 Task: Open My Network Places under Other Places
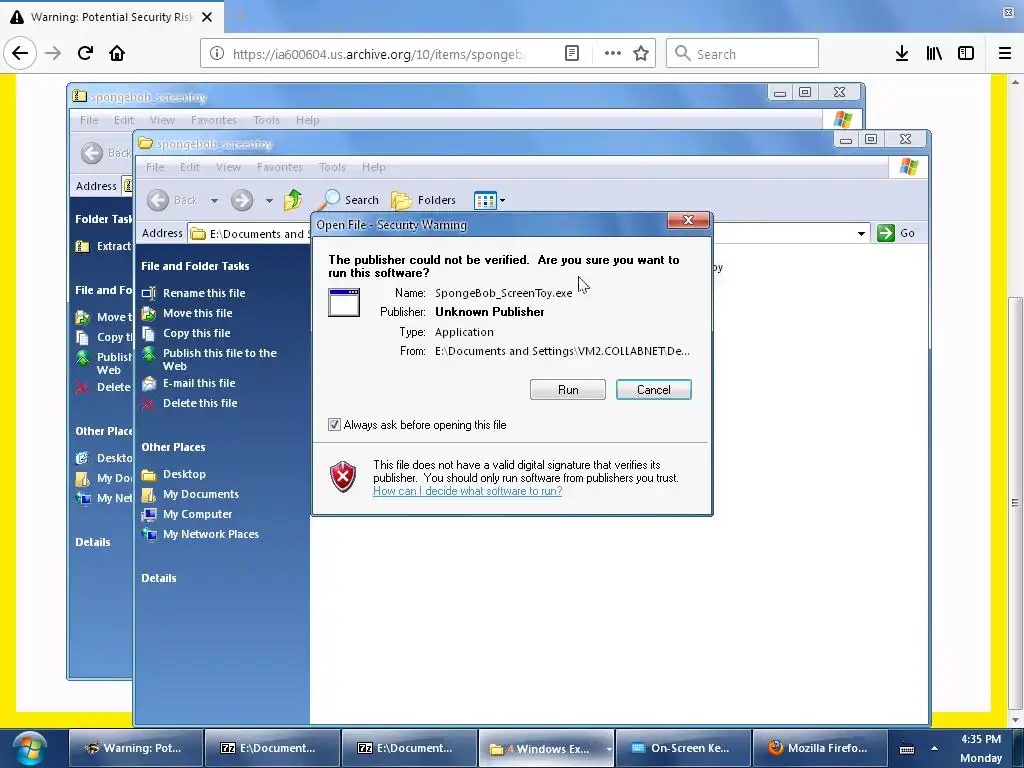coord(210,534)
